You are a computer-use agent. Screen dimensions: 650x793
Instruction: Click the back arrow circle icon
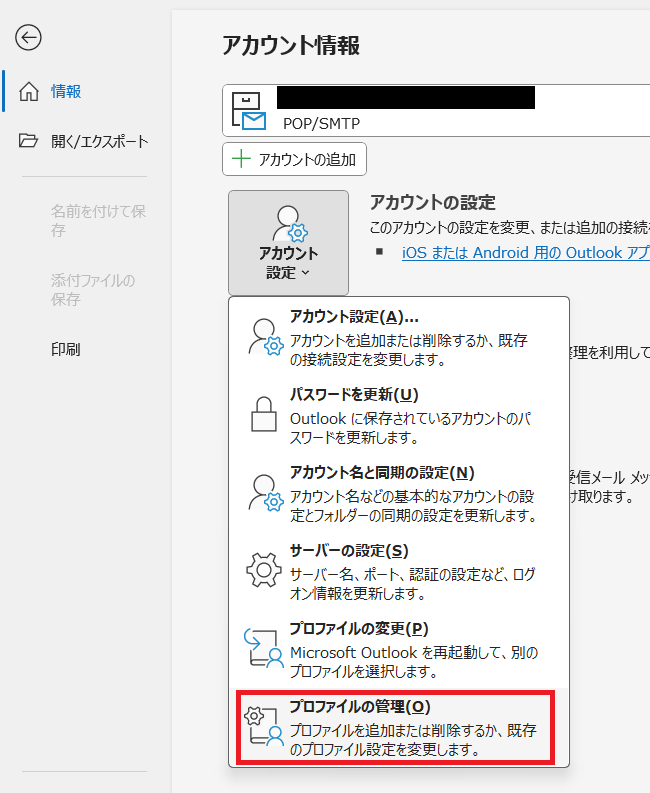(28, 38)
